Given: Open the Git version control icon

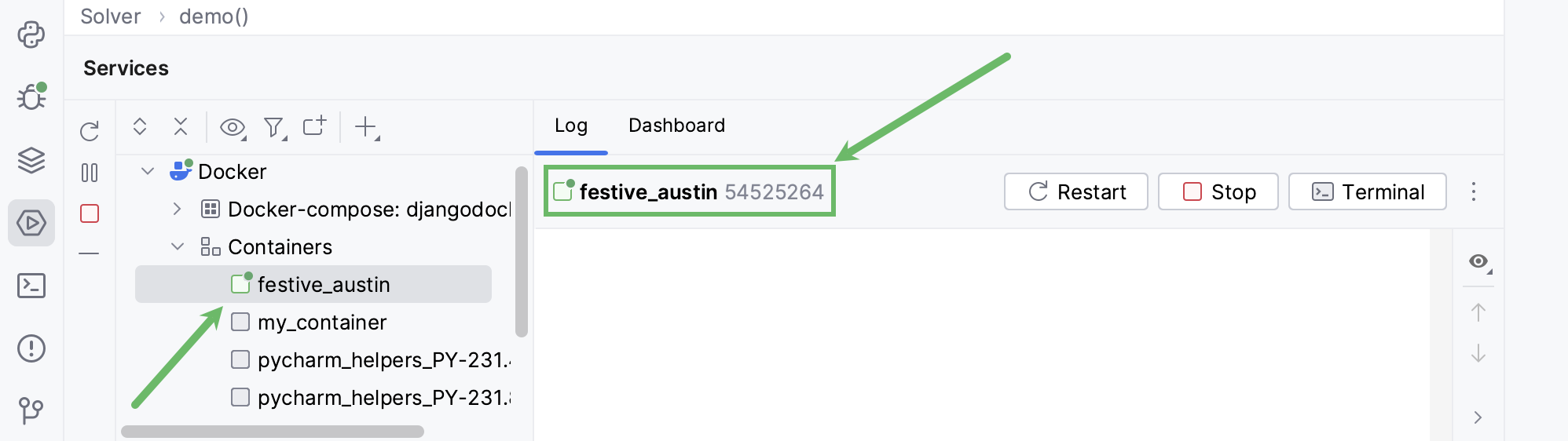Looking at the screenshot, I should (31, 410).
